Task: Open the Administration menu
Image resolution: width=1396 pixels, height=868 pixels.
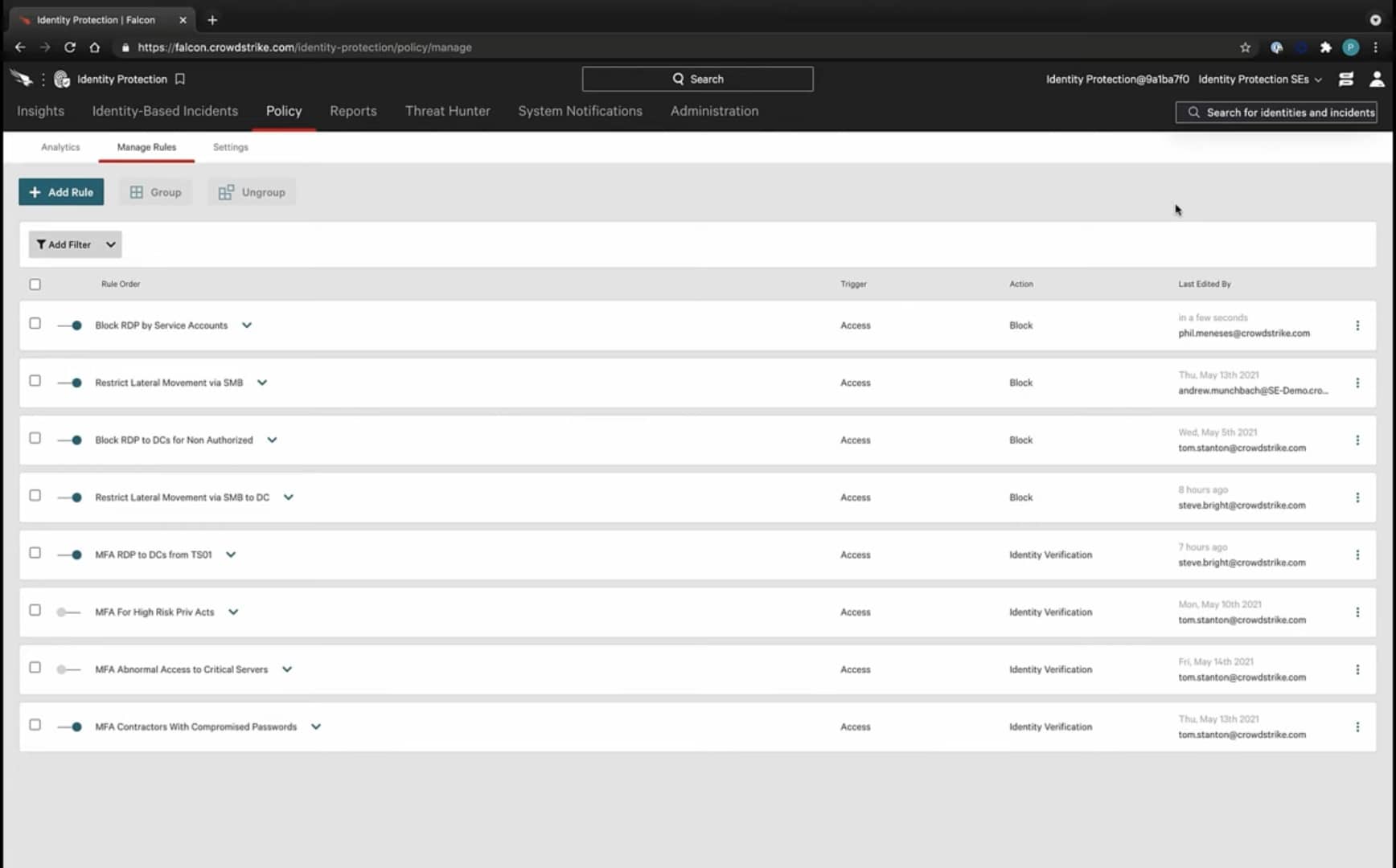Action: point(714,111)
